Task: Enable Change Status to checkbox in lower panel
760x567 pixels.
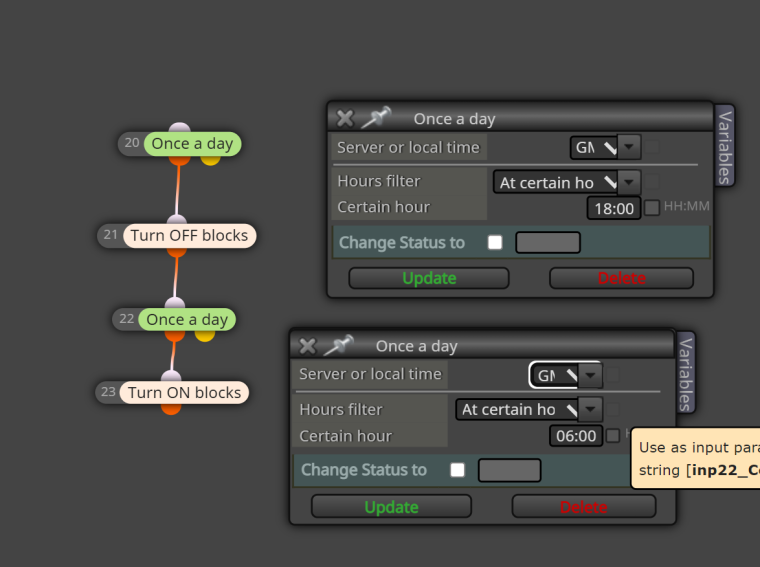Action: 457,470
